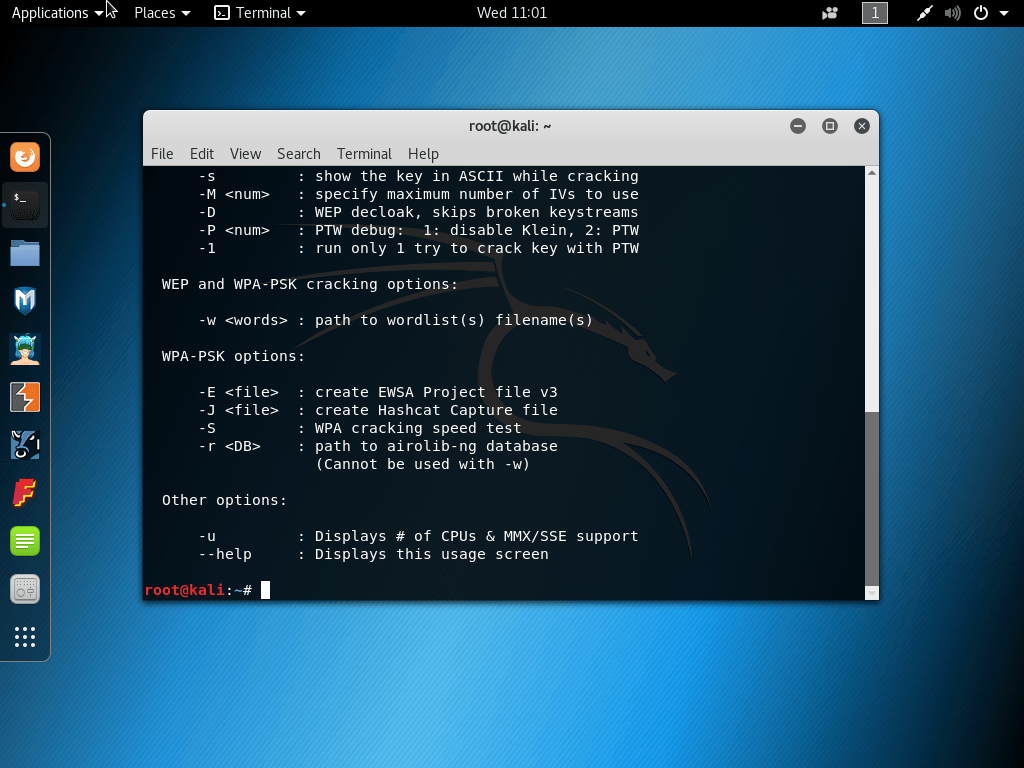Screen dimensions: 1024x768
Task: Click the '-1' run only 1 try line
Action: point(419,248)
